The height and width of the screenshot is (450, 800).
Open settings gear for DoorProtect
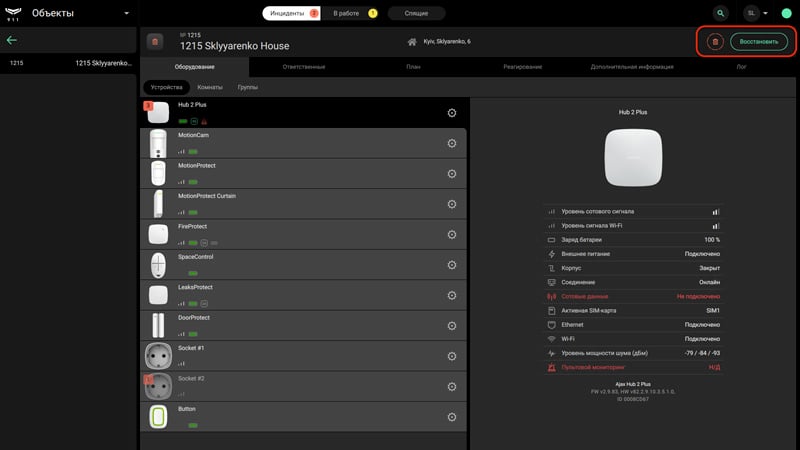coord(452,326)
